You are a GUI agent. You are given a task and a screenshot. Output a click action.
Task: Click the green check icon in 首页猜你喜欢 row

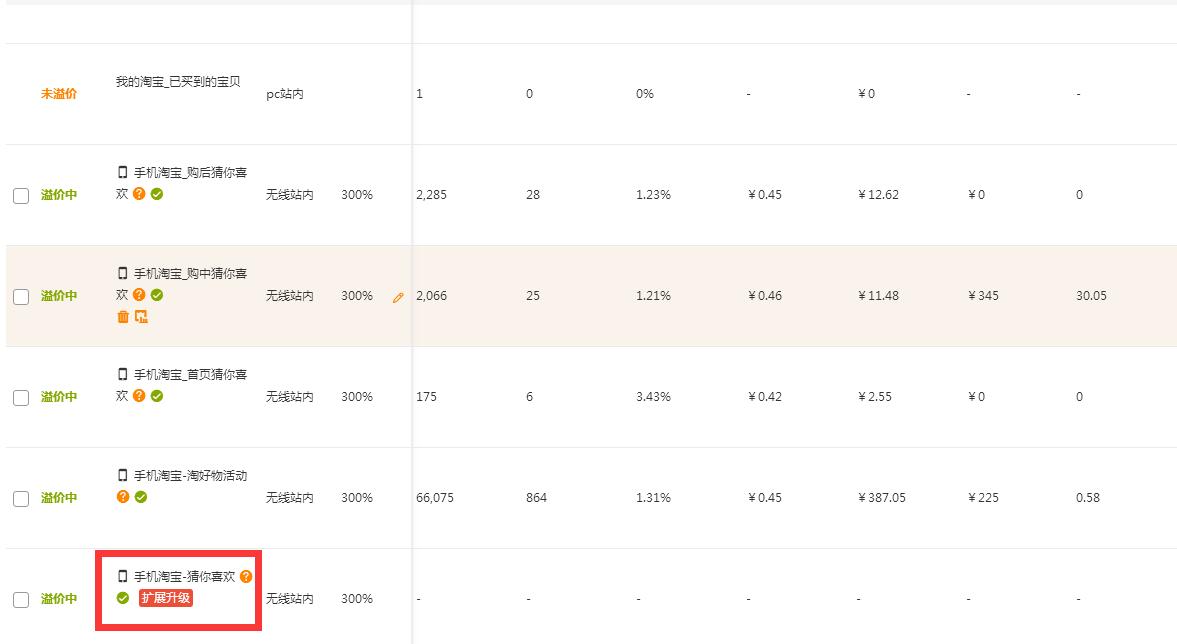157,396
